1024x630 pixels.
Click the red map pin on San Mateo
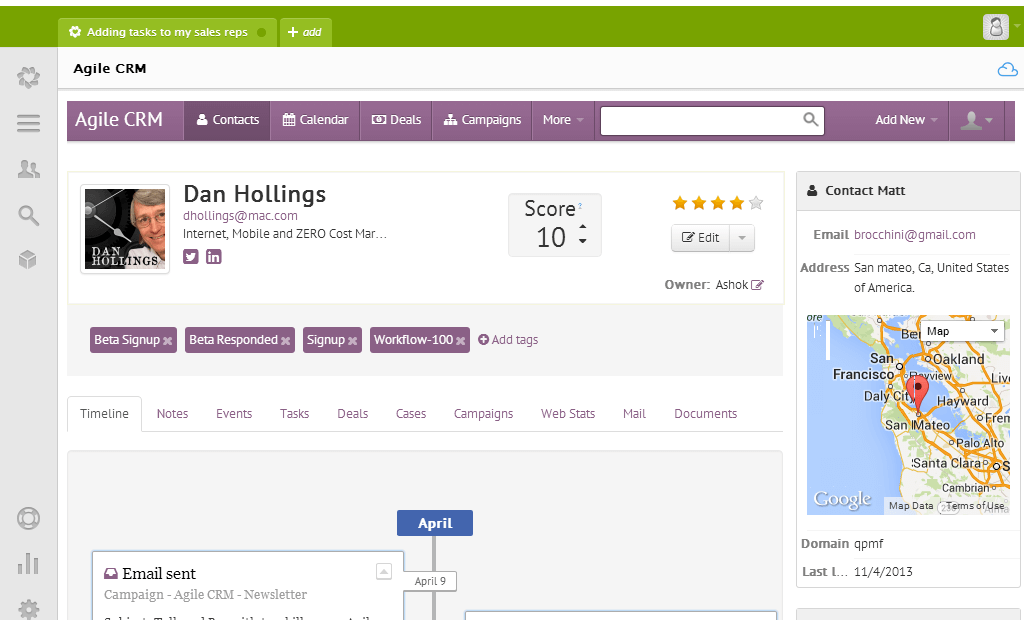918,394
